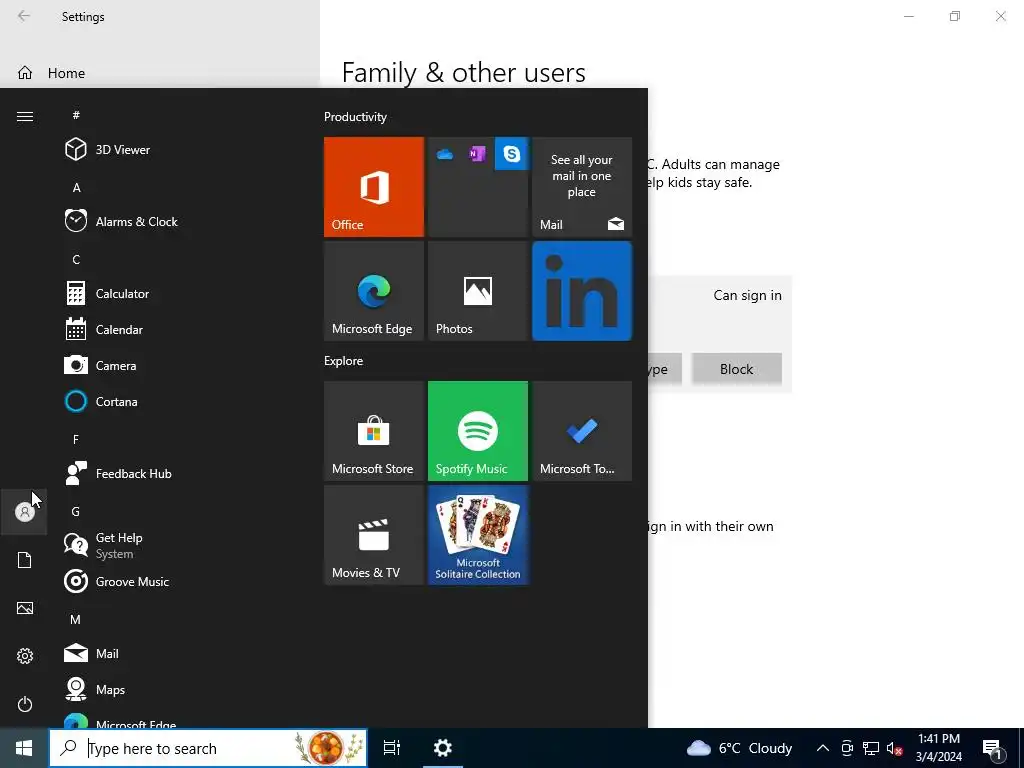Open the weather widget showing 6°C Cloudy
Viewport: 1024px width, 768px height.
(739, 748)
